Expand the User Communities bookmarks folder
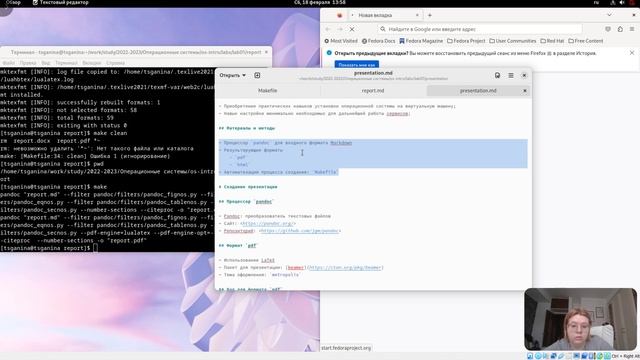Viewport: 640px width, 360px height. (513, 41)
